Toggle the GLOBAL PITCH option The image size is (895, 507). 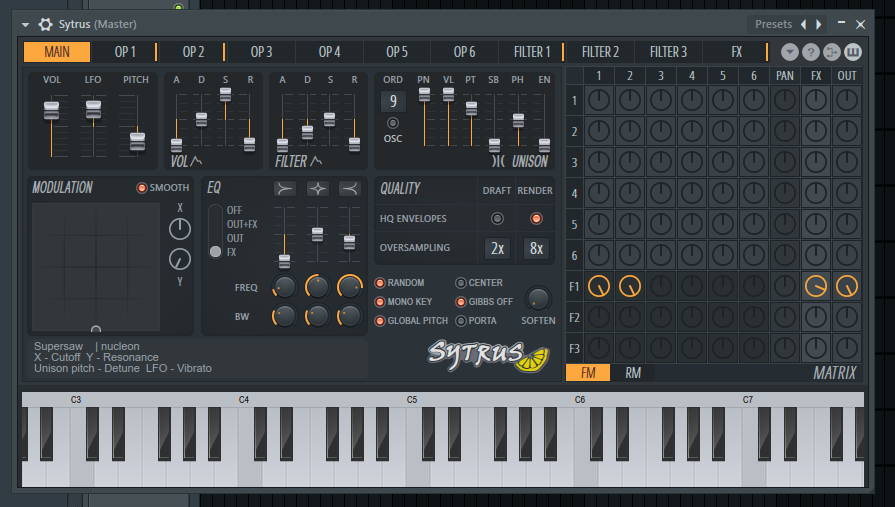coord(380,321)
